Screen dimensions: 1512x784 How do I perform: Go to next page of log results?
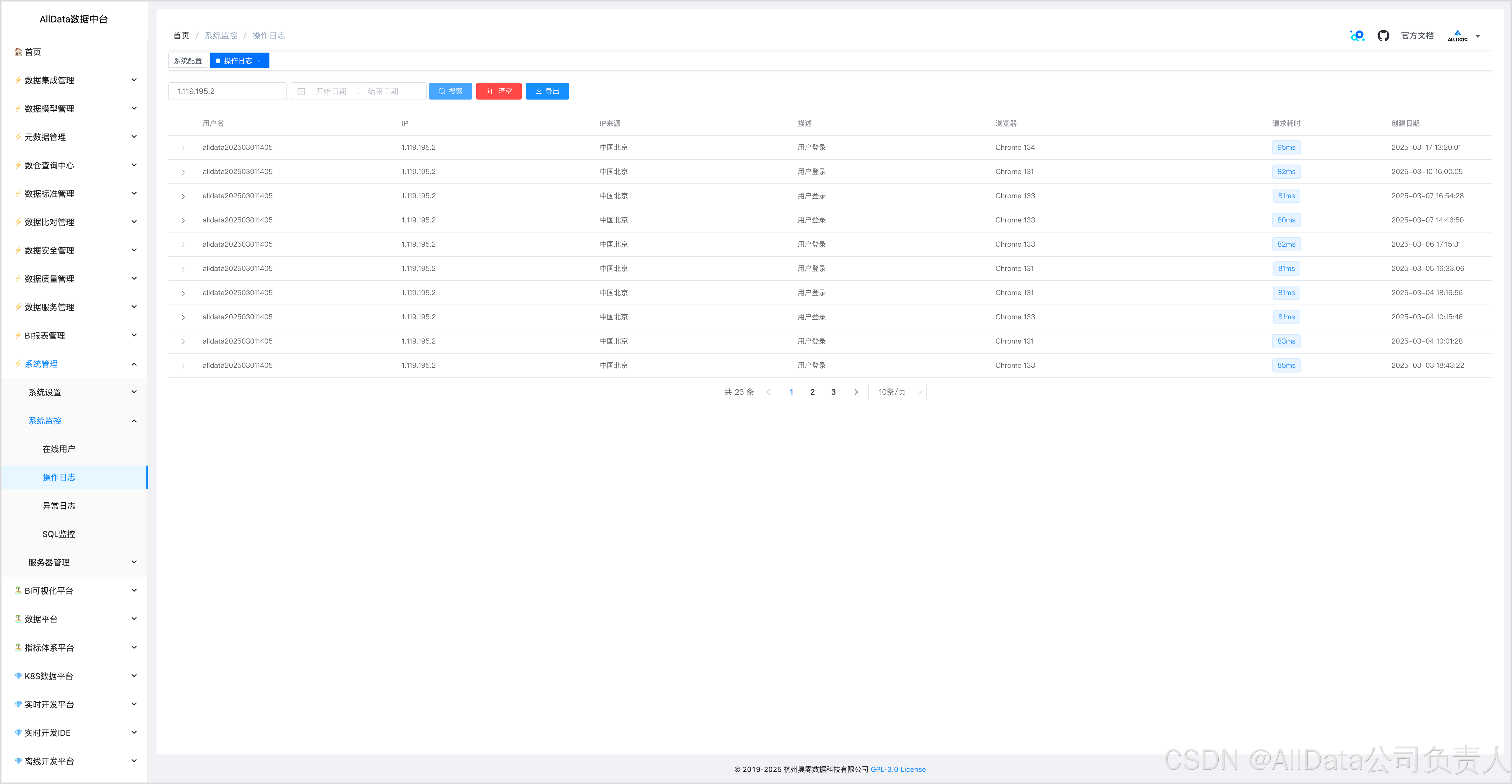tap(856, 392)
